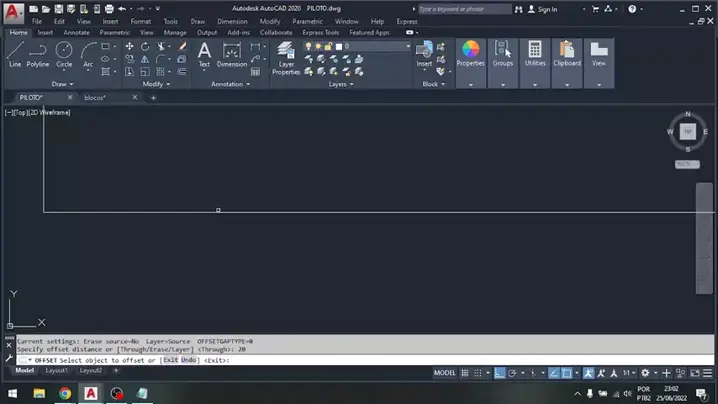This screenshot has width=718, height=404.
Task: Select the Polyline tool
Action: (x=38, y=54)
